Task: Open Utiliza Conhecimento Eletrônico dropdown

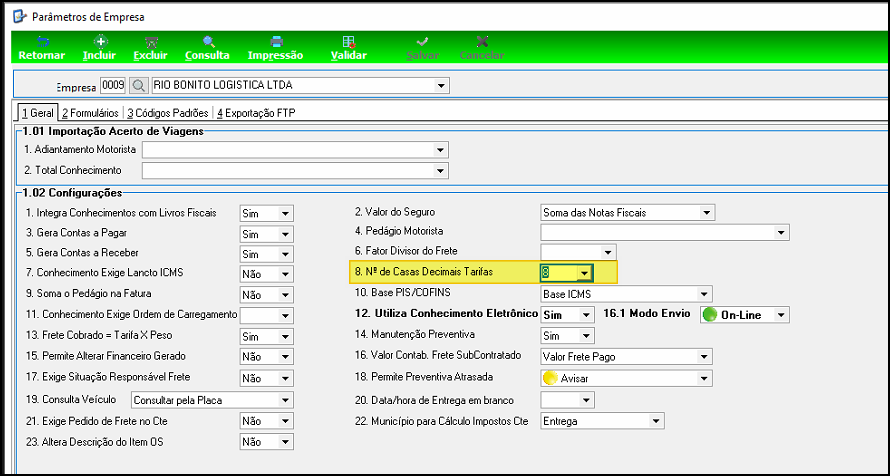Action: pos(586,314)
